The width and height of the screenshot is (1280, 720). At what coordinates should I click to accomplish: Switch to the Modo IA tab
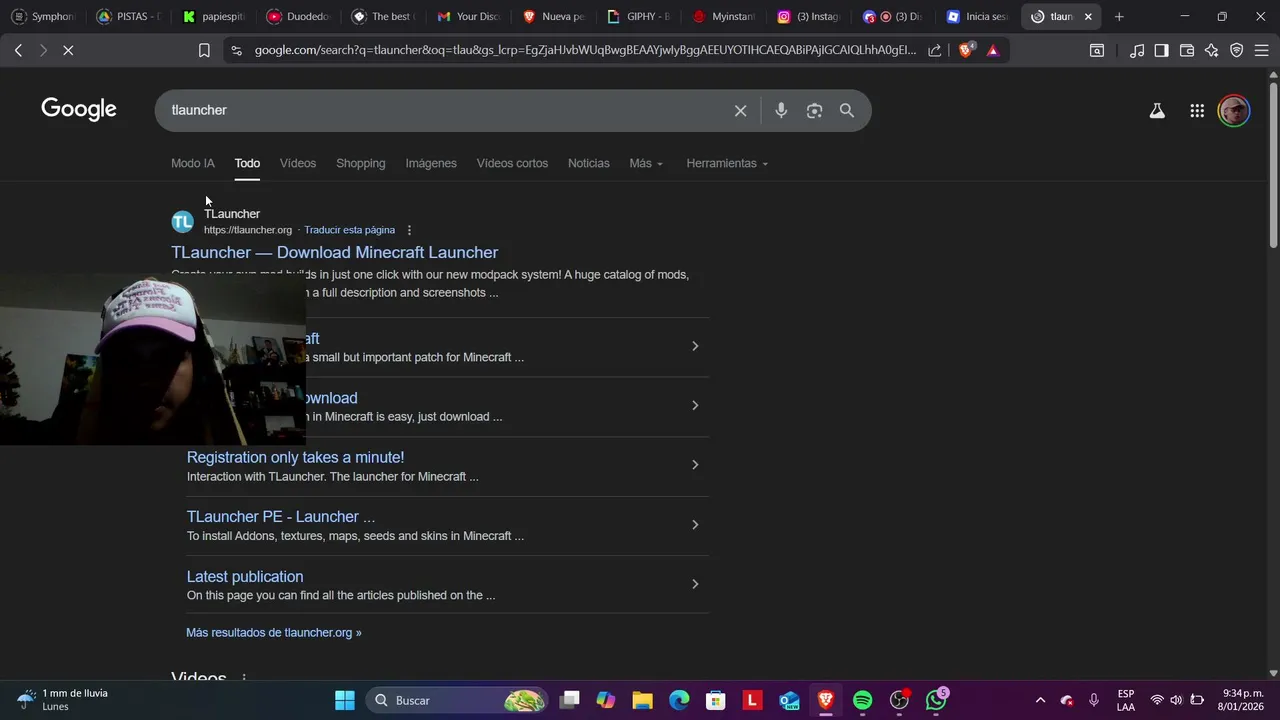(x=192, y=163)
